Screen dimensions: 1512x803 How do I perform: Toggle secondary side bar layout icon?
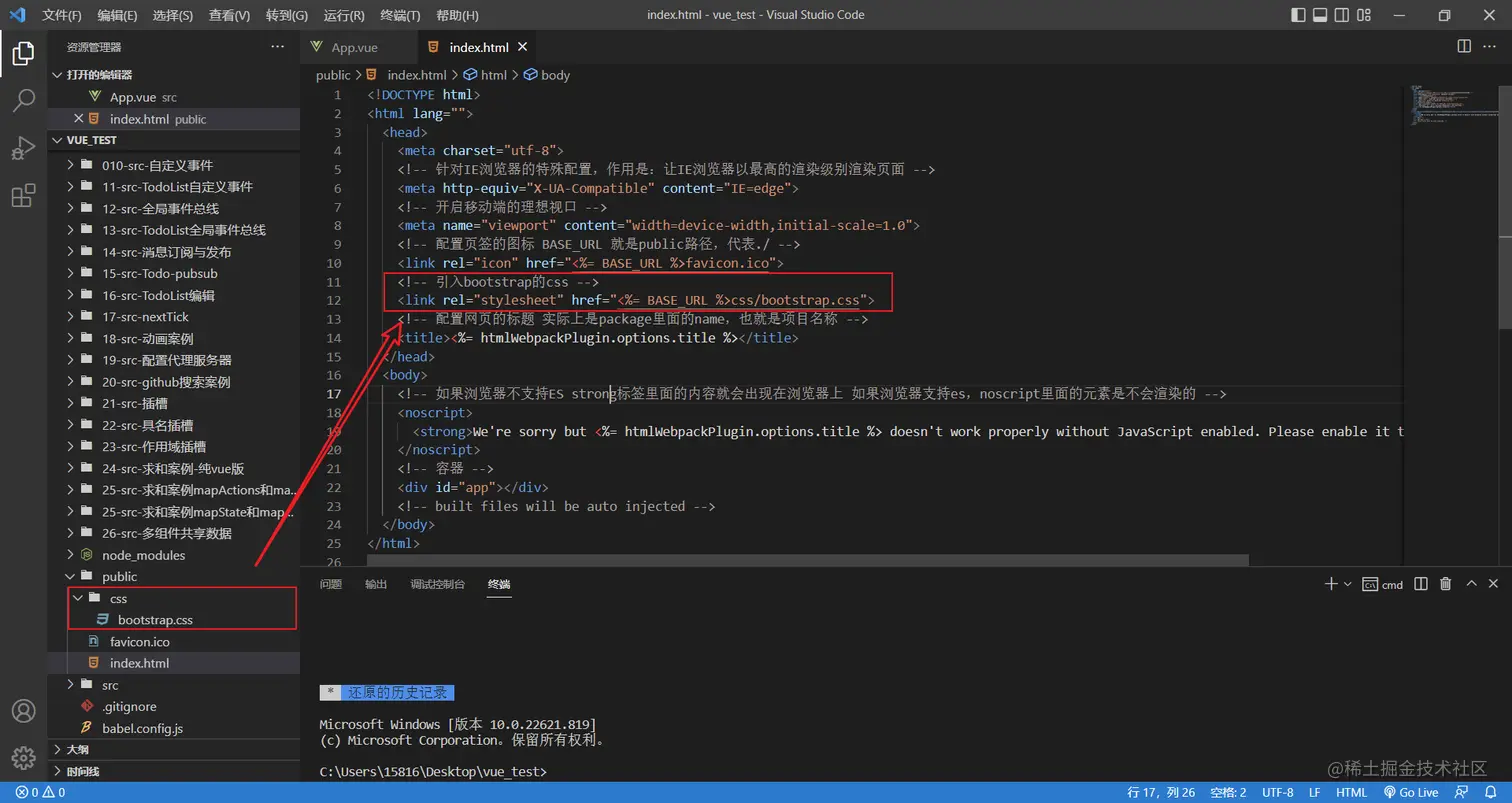pyautogui.click(x=1341, y=15)
